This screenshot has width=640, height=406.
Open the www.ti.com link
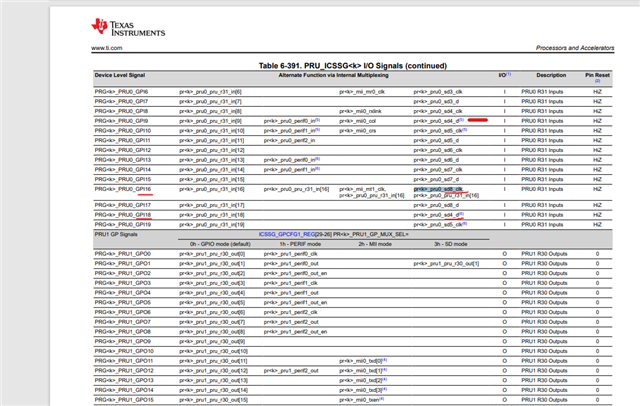click(107, 48)
